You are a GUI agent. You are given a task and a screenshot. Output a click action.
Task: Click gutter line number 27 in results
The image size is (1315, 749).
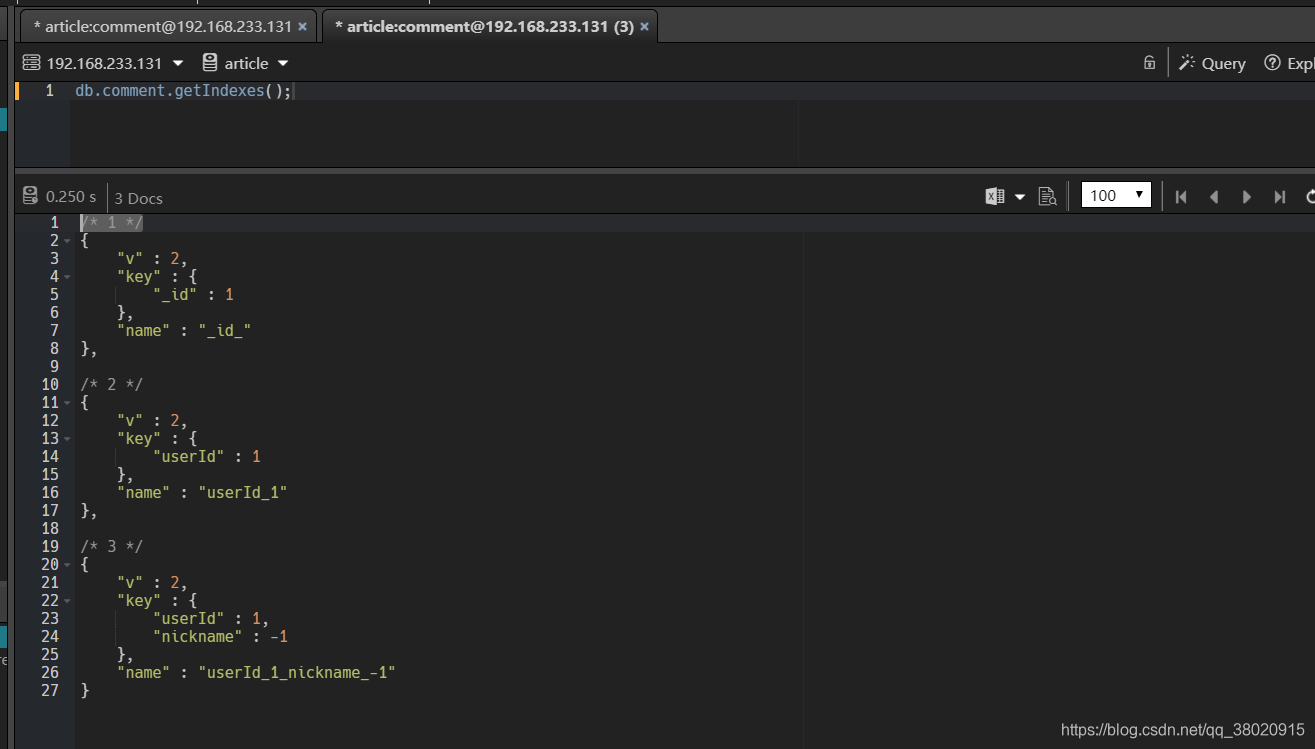50,690
